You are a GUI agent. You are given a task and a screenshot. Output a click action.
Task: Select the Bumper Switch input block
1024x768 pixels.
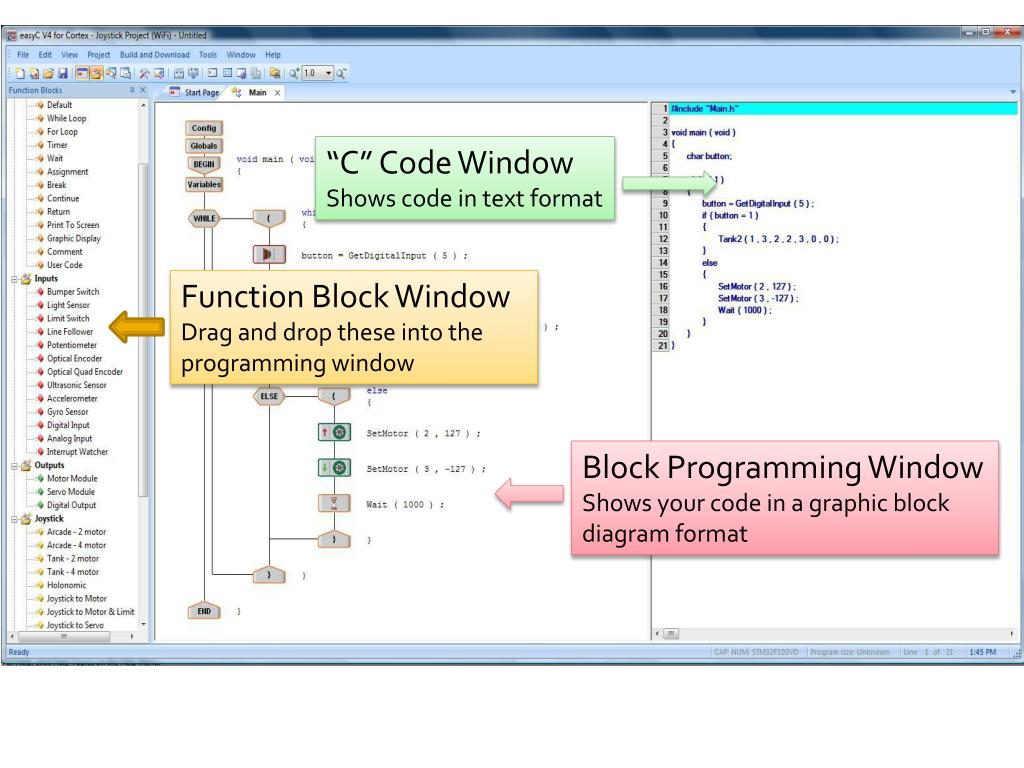(x=72, y=292)
